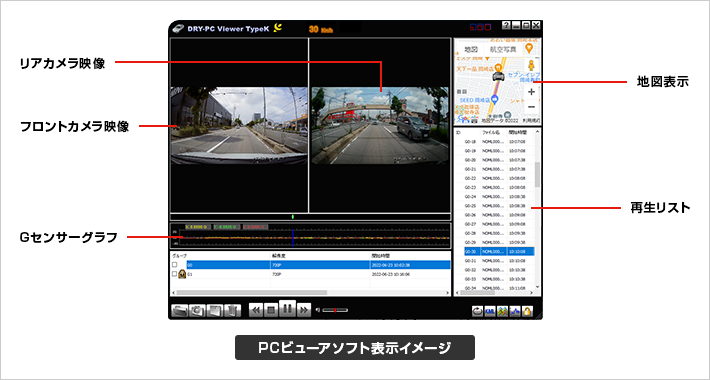Open the folder icon in bottom toolbar
This screenshot has height=380, width=710.
(180, 311)
